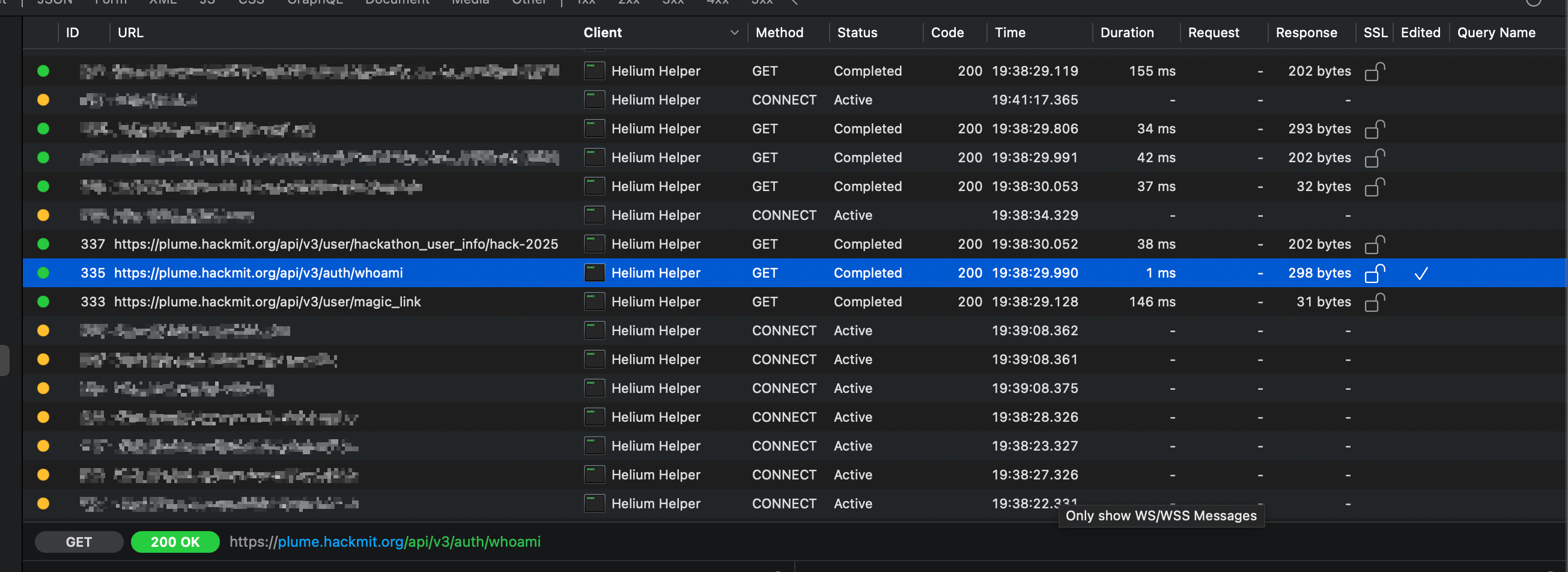
Task: Sort the list by the Time column header
Action: 1009,33
